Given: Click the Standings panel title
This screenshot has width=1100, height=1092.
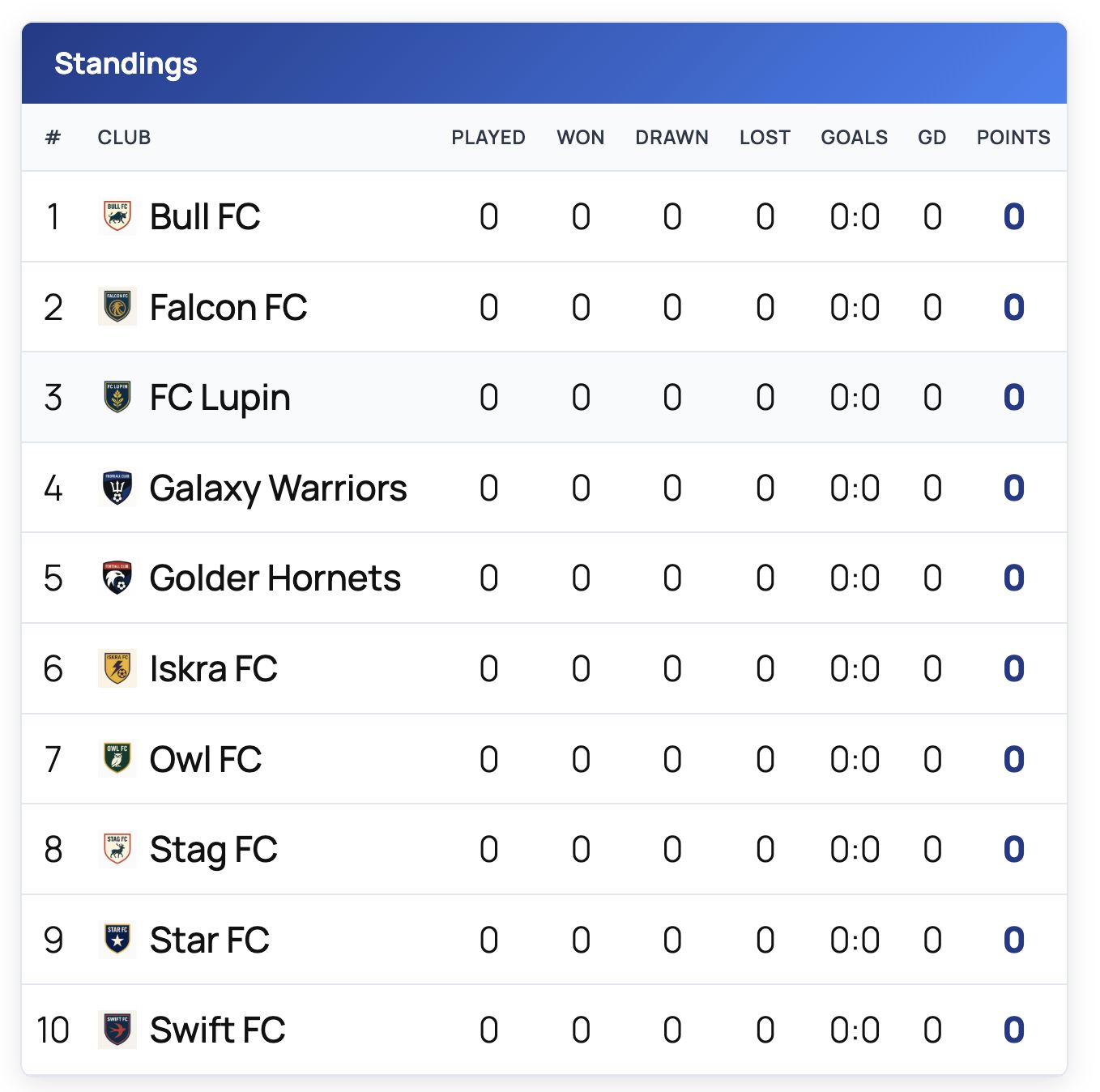Looking at the screenshot, I should pyautogui.click(x=126, y=63).
